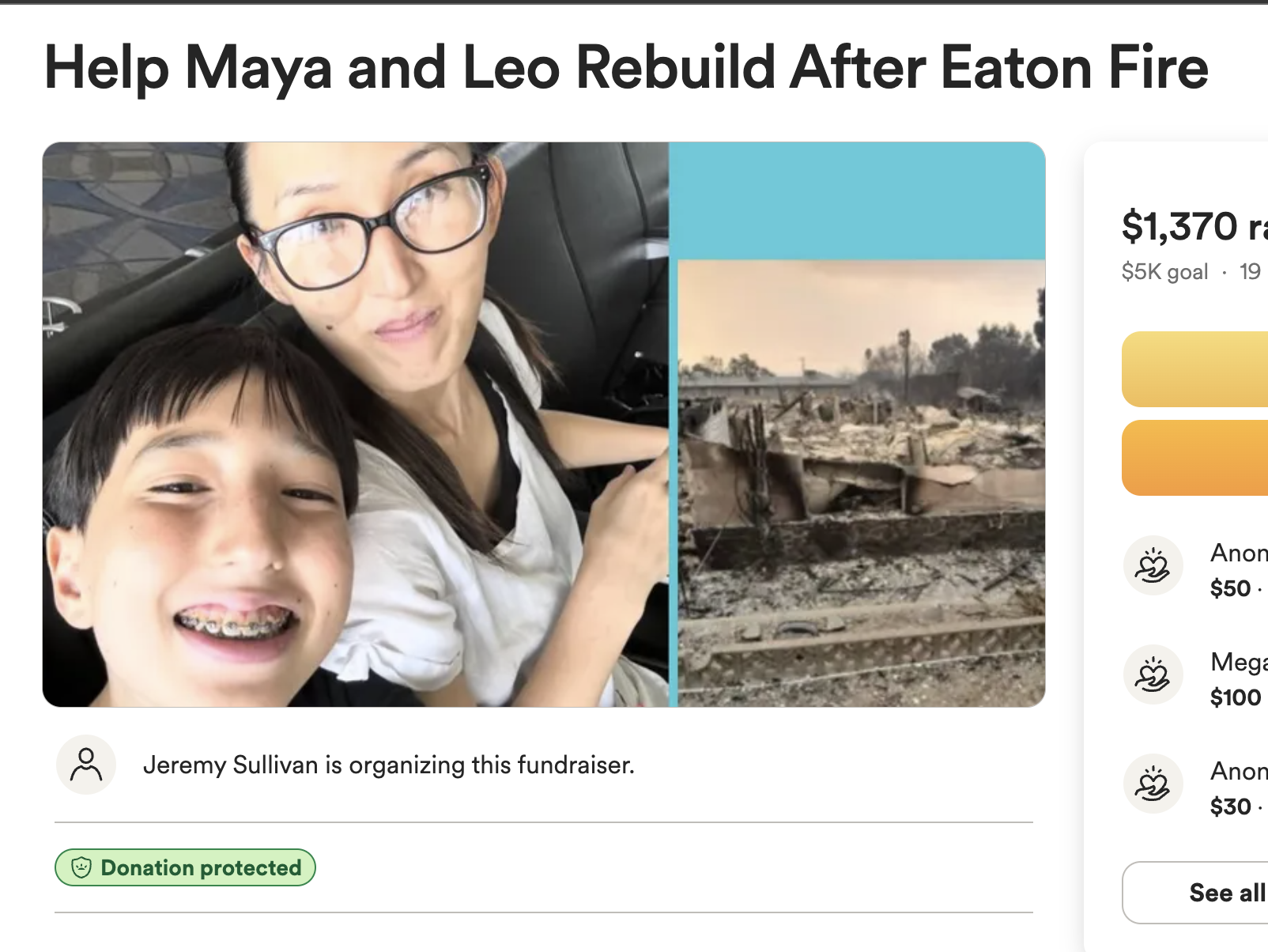This screenshot has height=952, width=1268.
Task: Click the shield icon in Donation protected badge
Action: coord(81,867)
